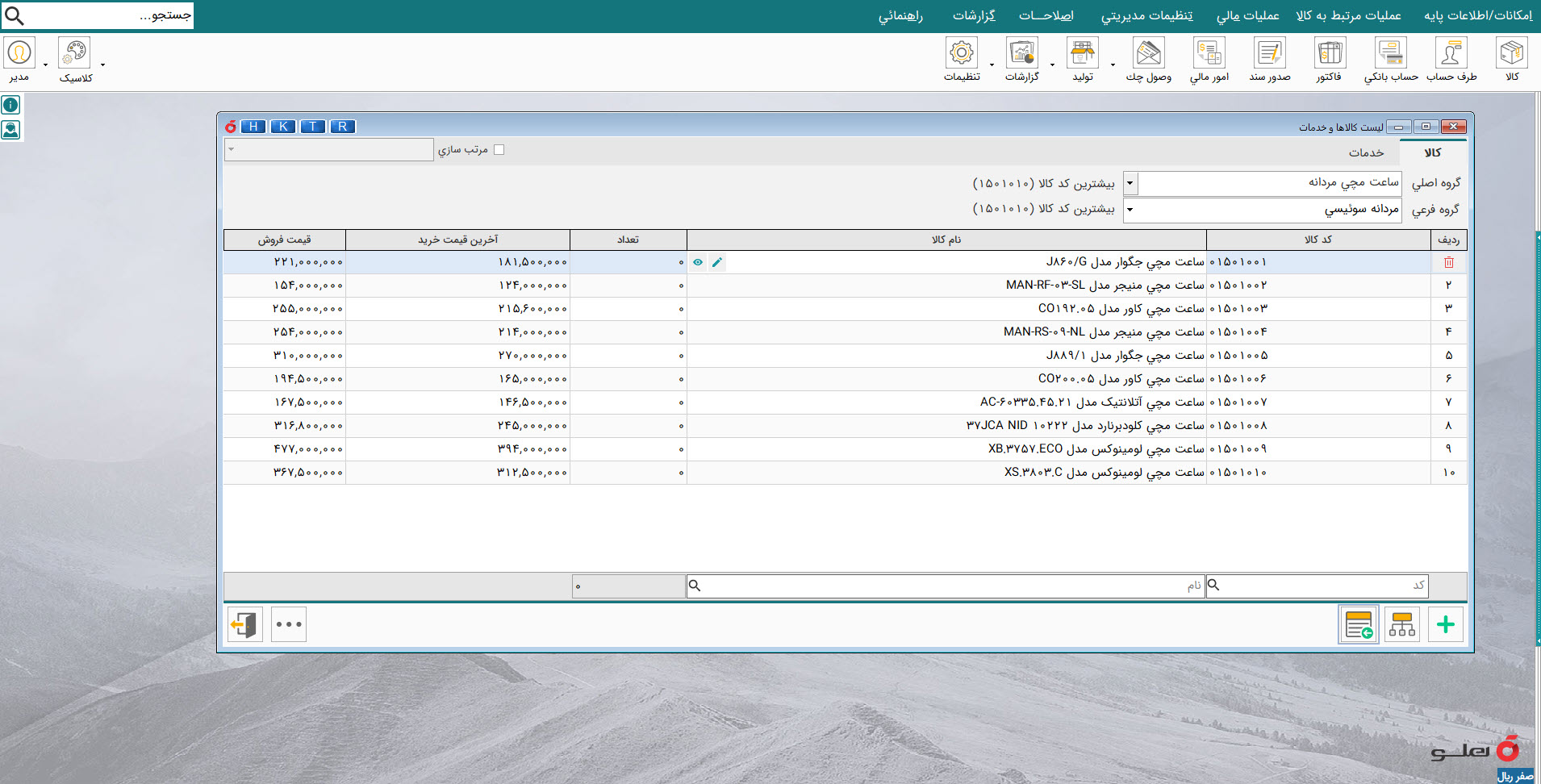
Task: Click the کد filter input field
Action: [1317, 586]
